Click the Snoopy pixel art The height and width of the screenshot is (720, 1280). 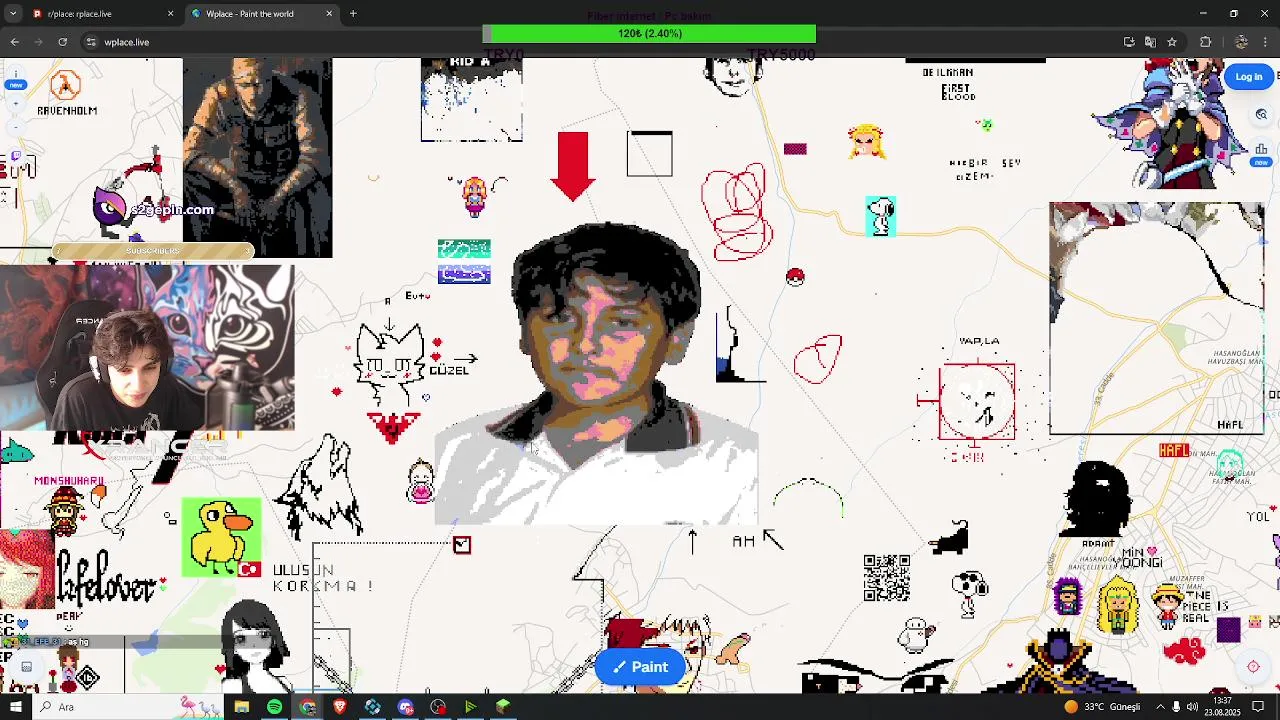[x=880, y=216]
